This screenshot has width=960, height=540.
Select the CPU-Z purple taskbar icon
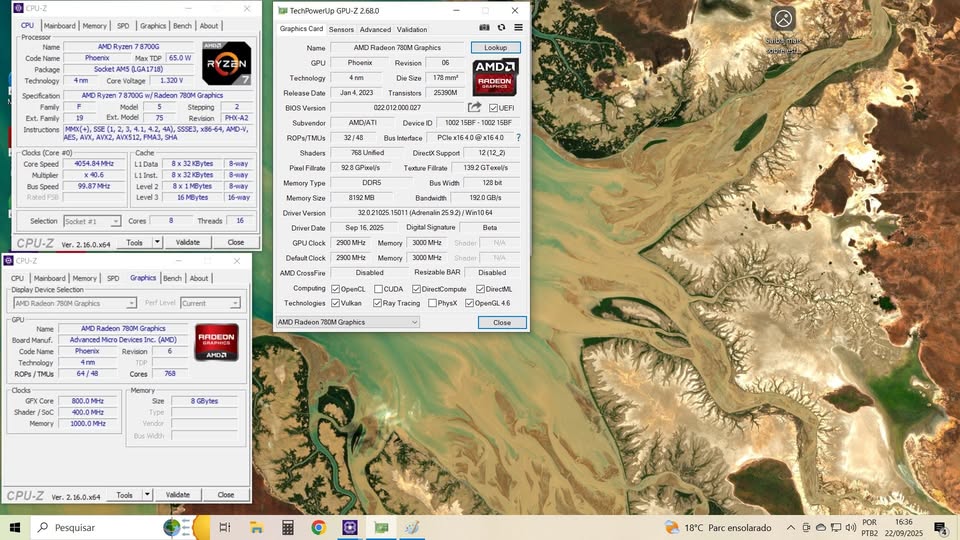coord(350,527)
